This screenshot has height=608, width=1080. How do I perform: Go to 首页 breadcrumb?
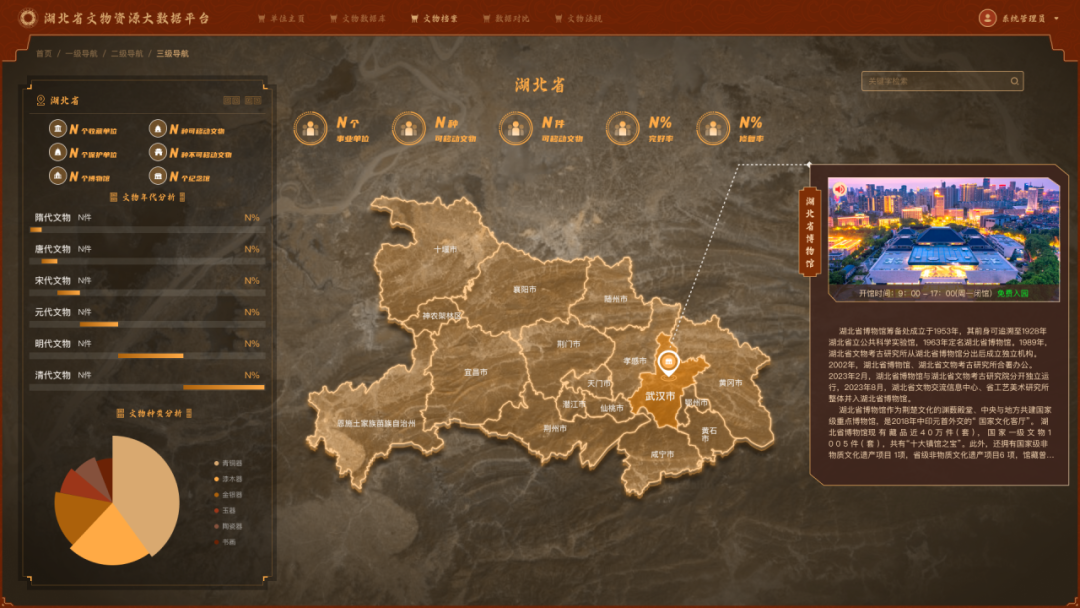tap(43, 54)
